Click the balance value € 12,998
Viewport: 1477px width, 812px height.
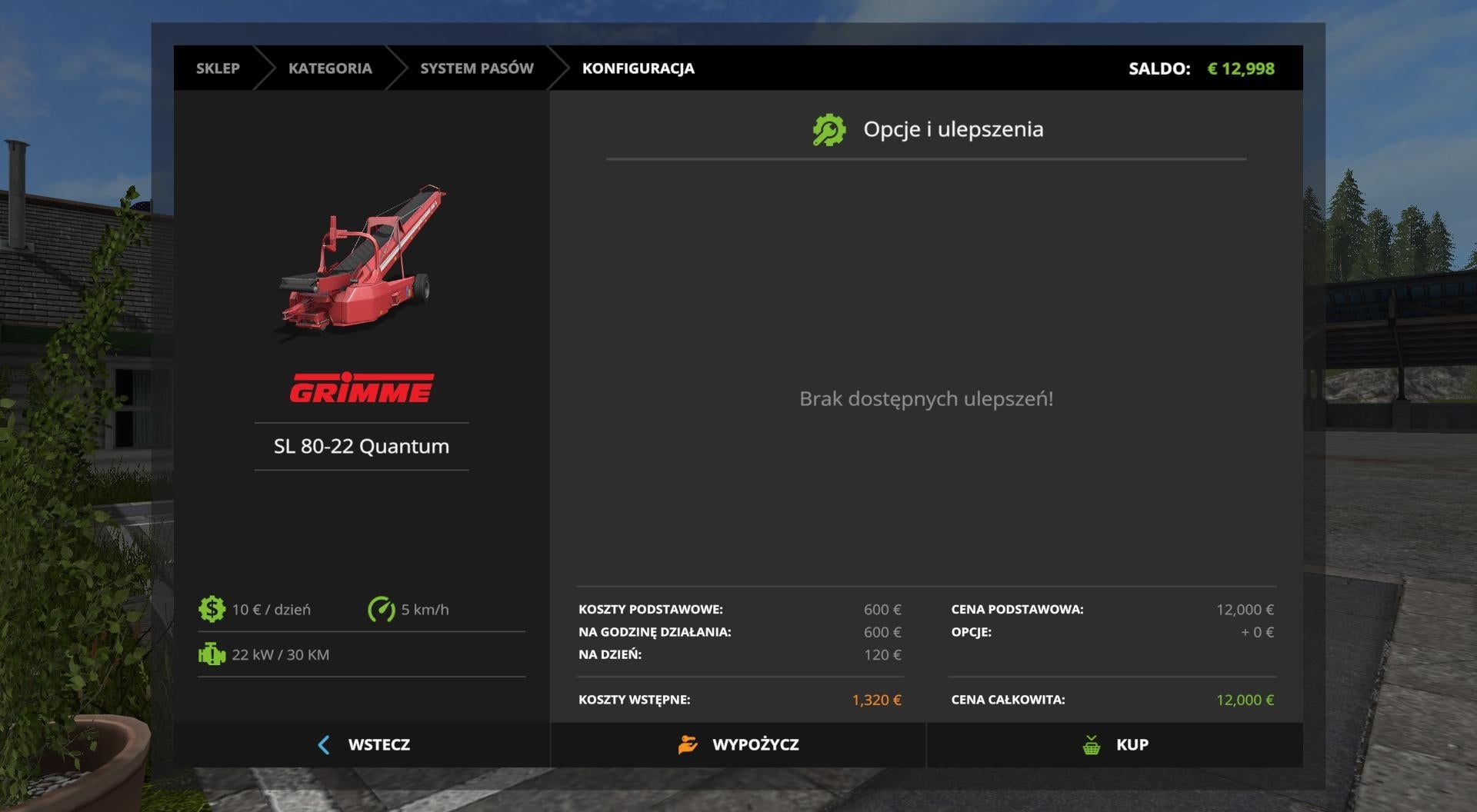coord(1241,68)
